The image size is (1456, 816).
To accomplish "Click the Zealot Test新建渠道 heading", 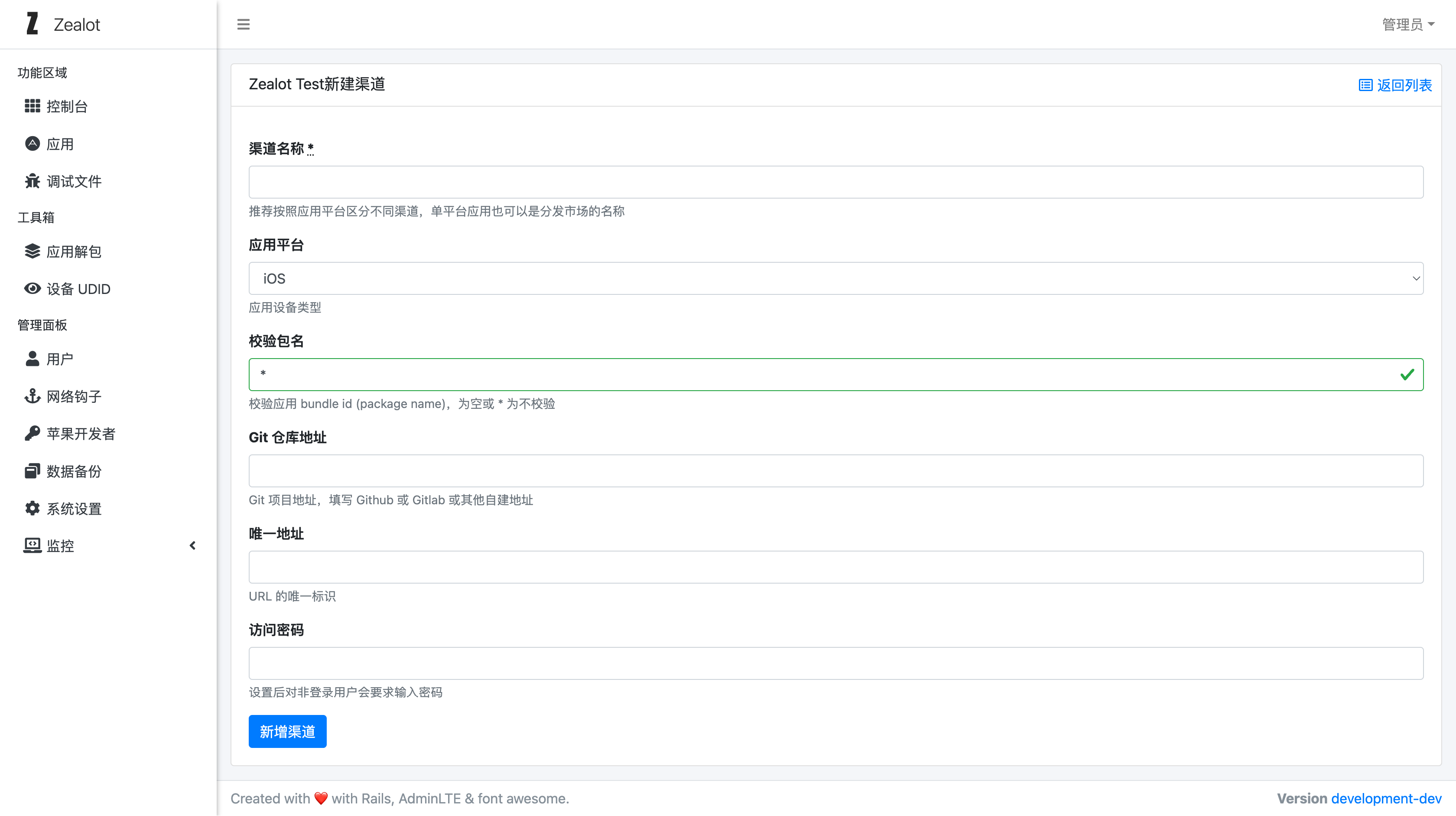I will point(316,84).
